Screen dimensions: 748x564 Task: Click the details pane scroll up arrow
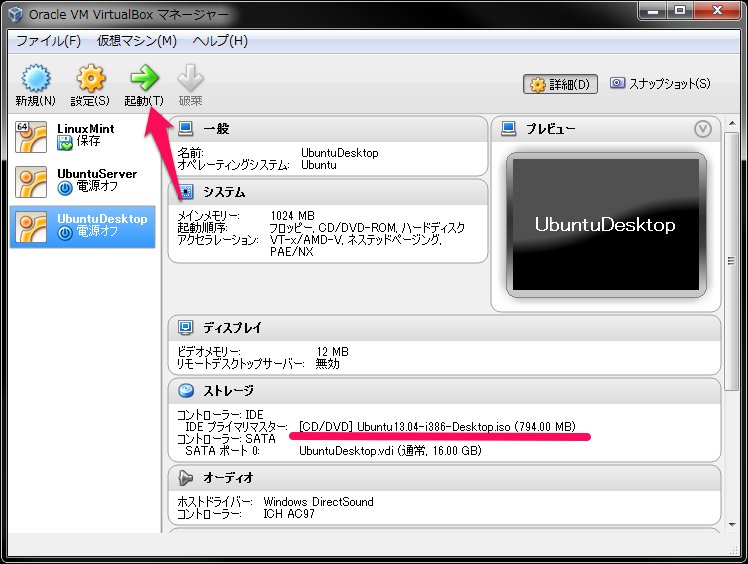pyautogui.click(x=732, y=124)
